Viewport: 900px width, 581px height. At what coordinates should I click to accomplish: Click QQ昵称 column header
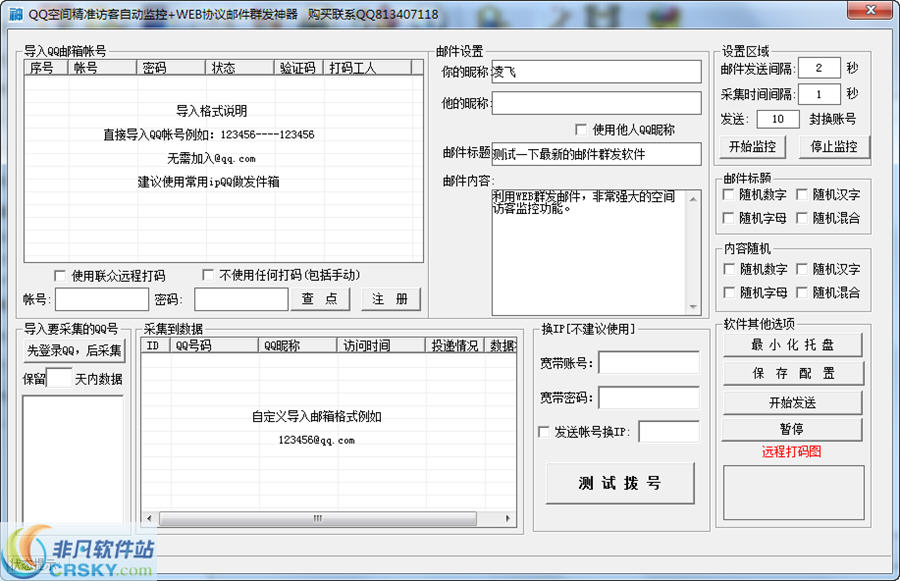pyautogui.click(x=298, y=345)
